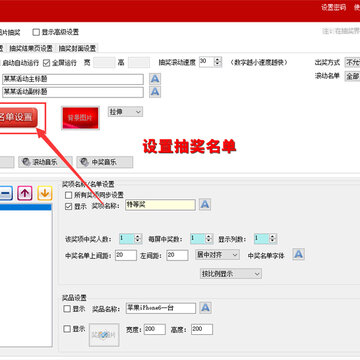Screen dimensions: 360x360
Task: Click the 宽 input box near 全屏运行
Action: pyautogui.click(x=104, y=62)
